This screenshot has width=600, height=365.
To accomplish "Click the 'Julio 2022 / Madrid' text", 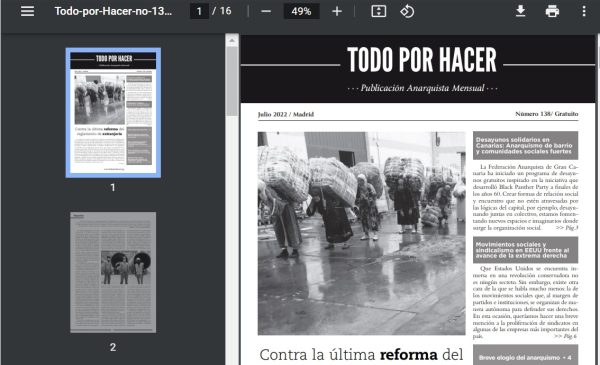I will point(285,114).
